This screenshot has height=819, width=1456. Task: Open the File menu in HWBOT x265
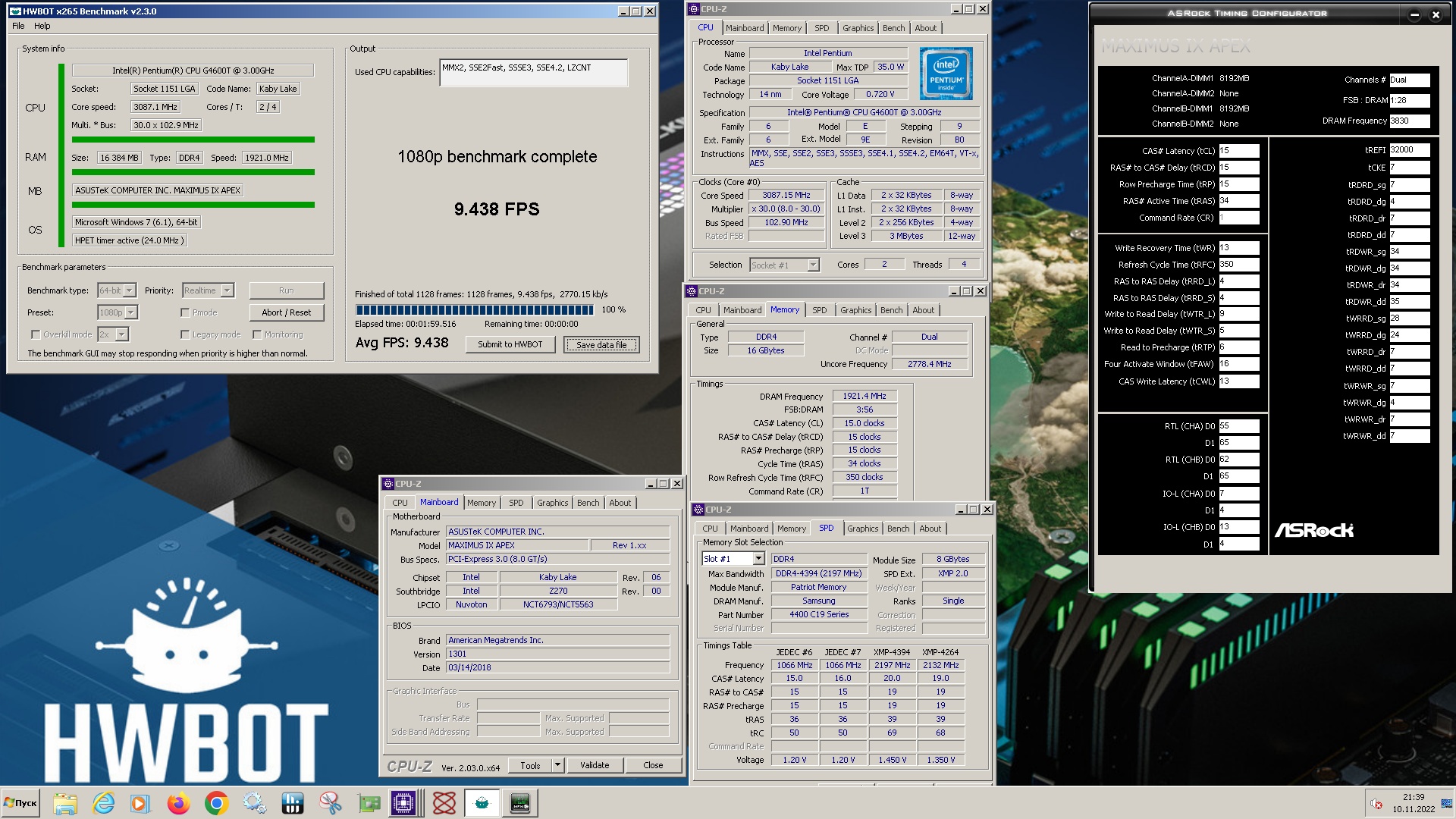[x=18, y=26]
